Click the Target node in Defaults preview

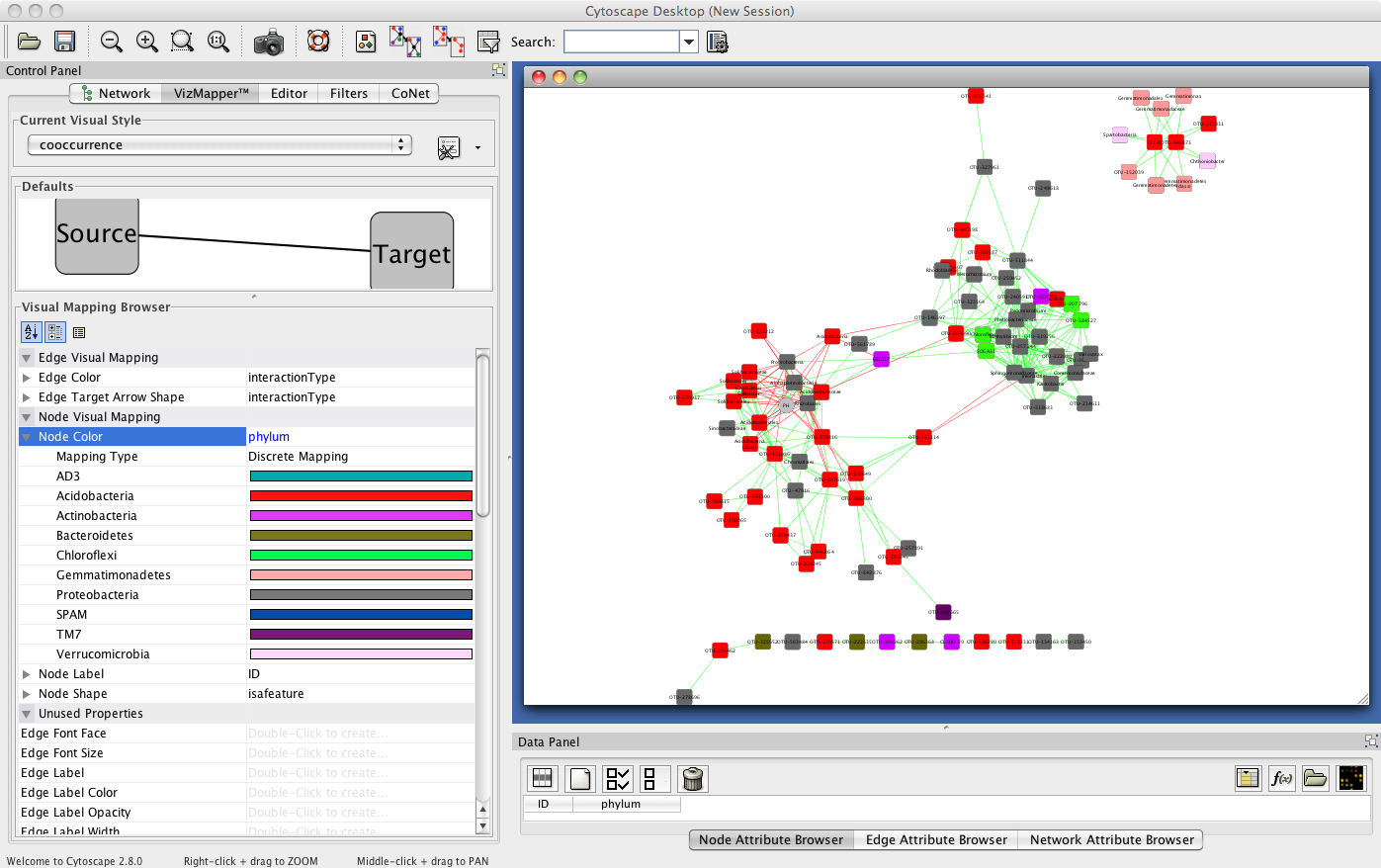[x=412, y=251]
